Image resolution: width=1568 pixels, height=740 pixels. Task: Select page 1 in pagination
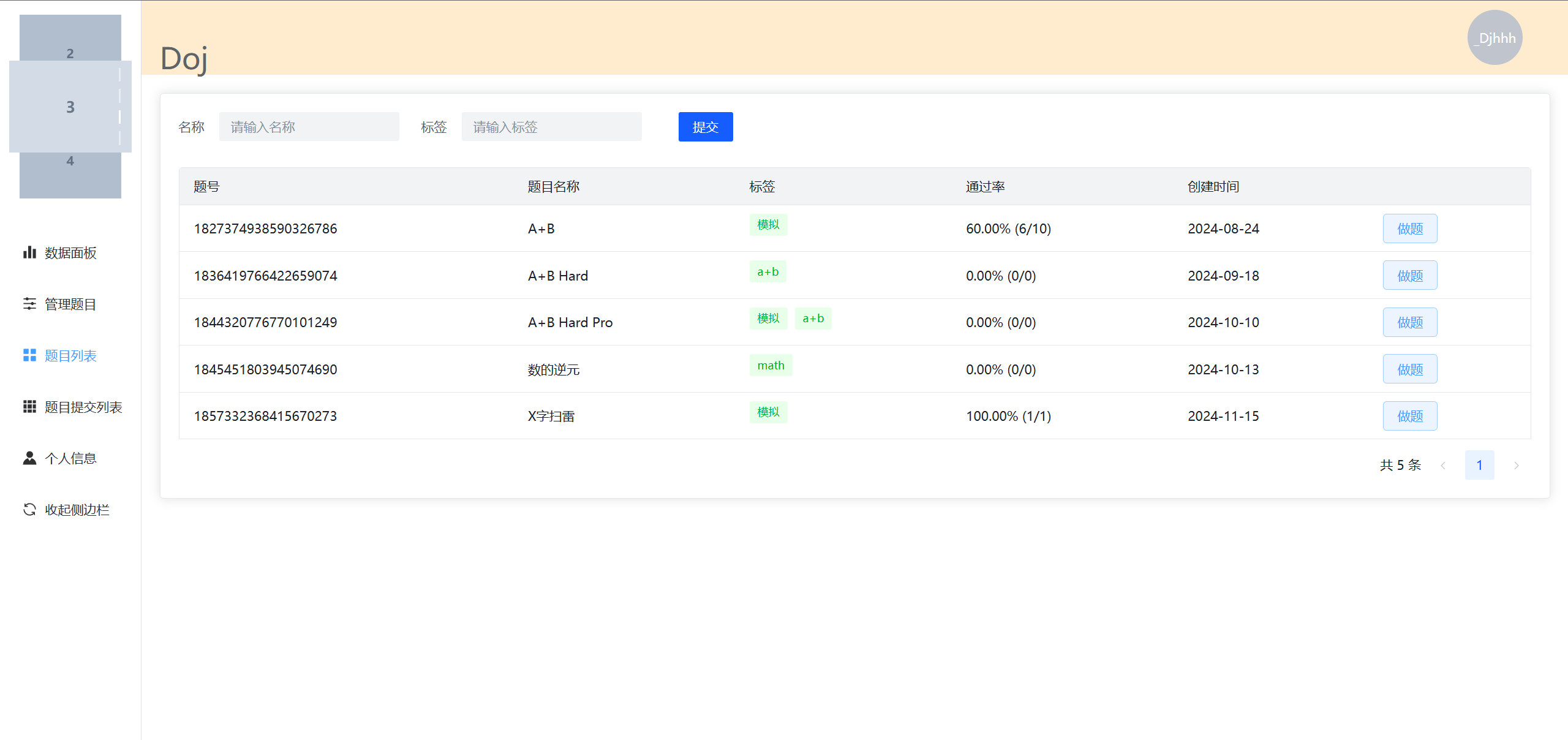click(1479, 466)
